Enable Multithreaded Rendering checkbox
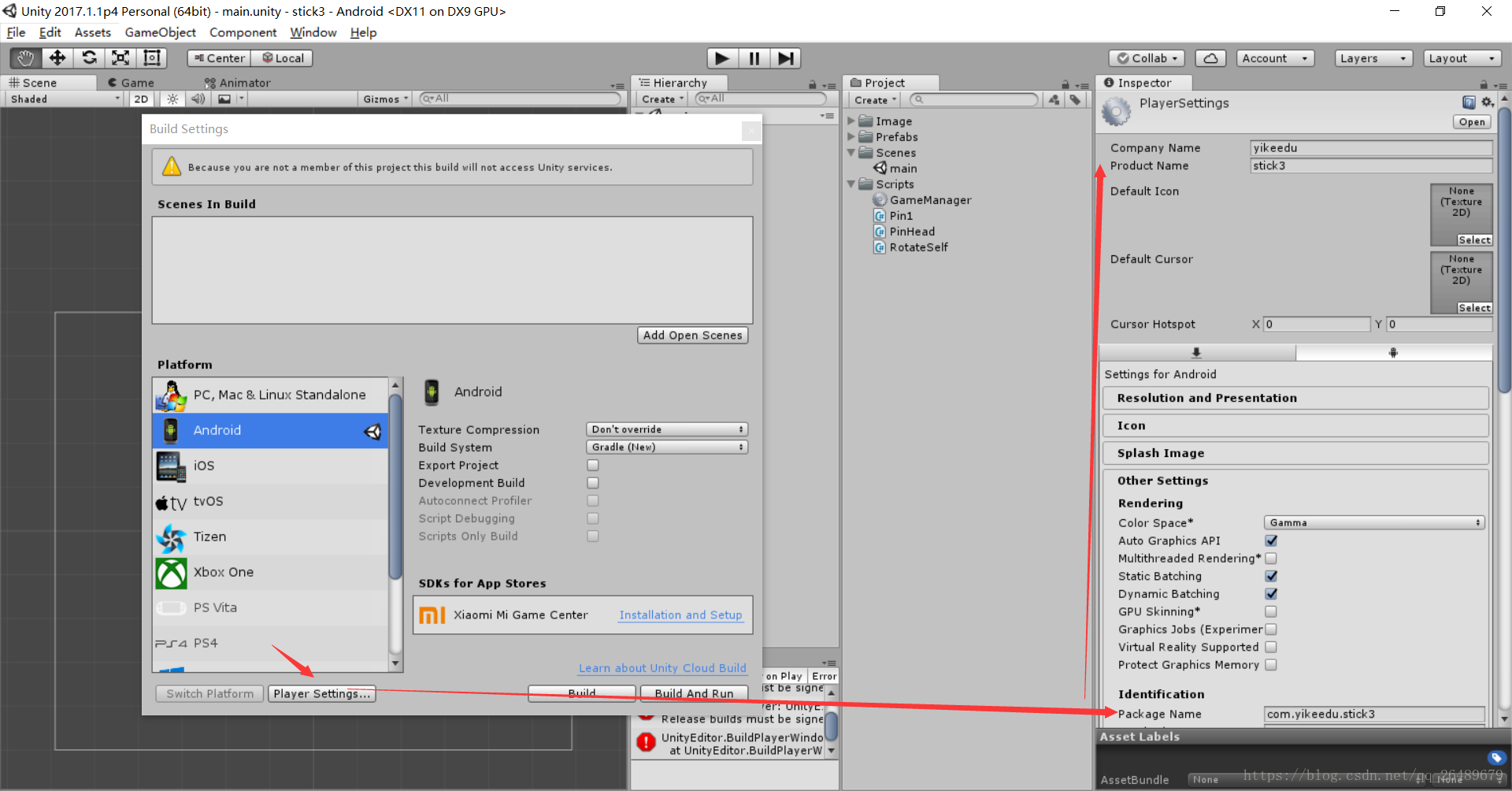 pos(1271,559)
